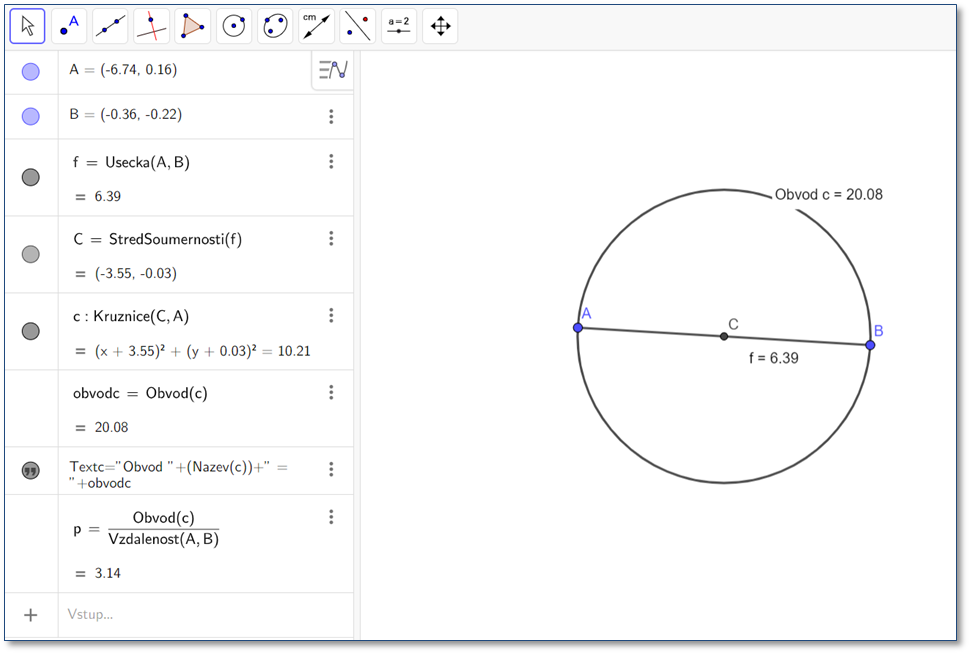The width and height of the screenshot is (970, 654).
Task: Click the plus button beside the input field
Action: pyautogui.click(x=31, y=615)
